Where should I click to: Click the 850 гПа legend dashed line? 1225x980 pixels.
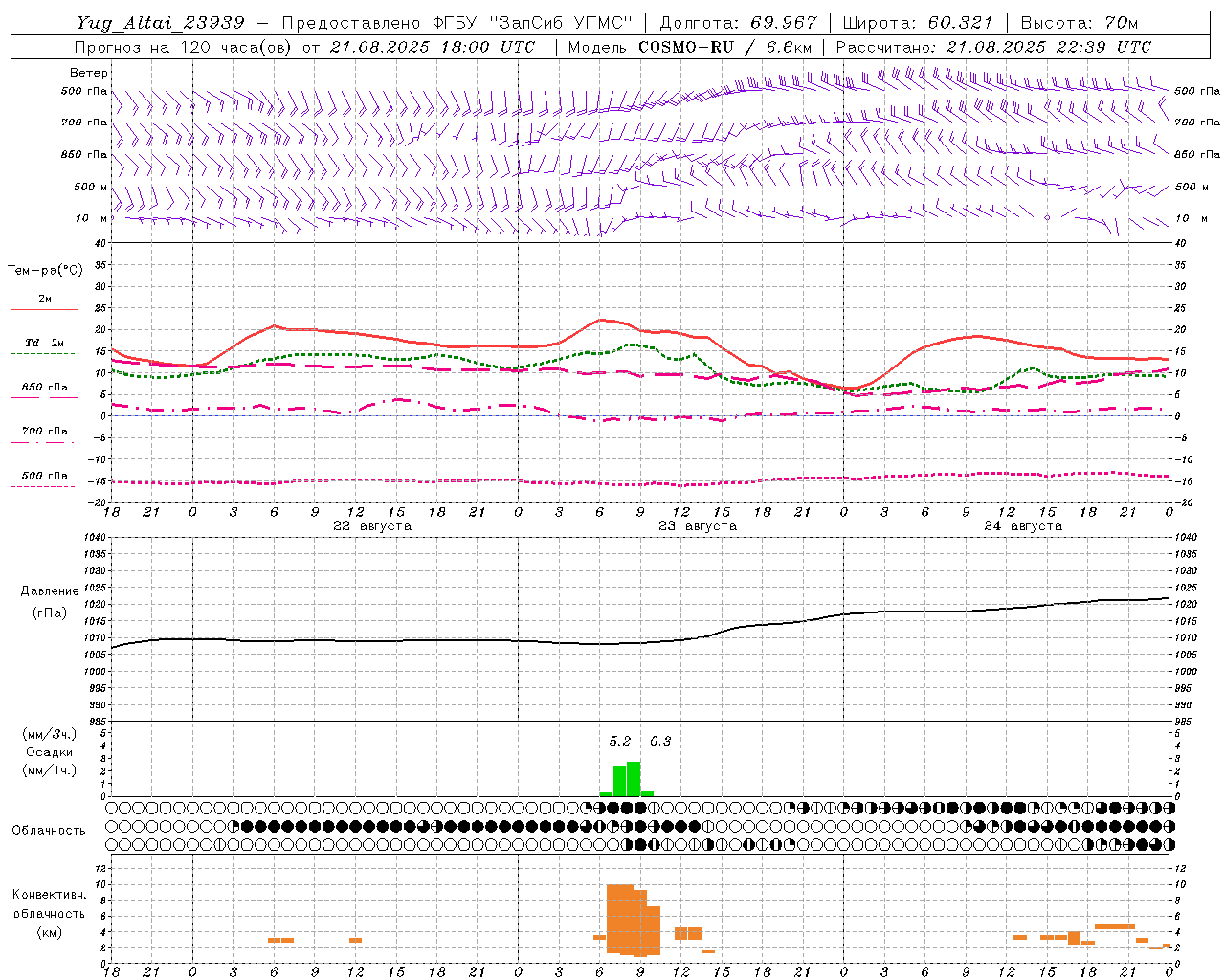[x=44, y=397]
